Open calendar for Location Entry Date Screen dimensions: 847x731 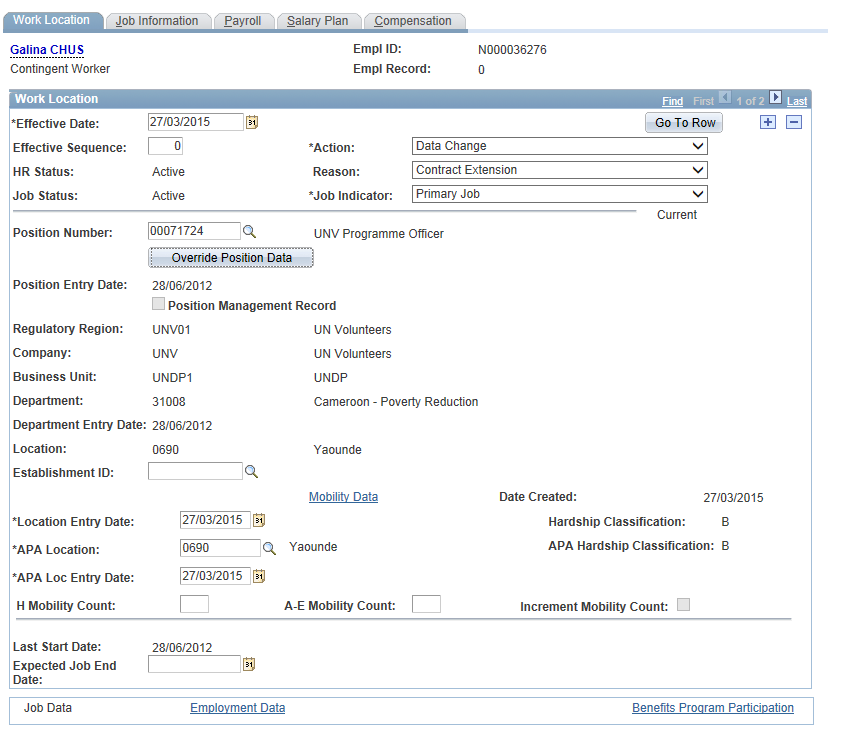click(x=259, y=520)
